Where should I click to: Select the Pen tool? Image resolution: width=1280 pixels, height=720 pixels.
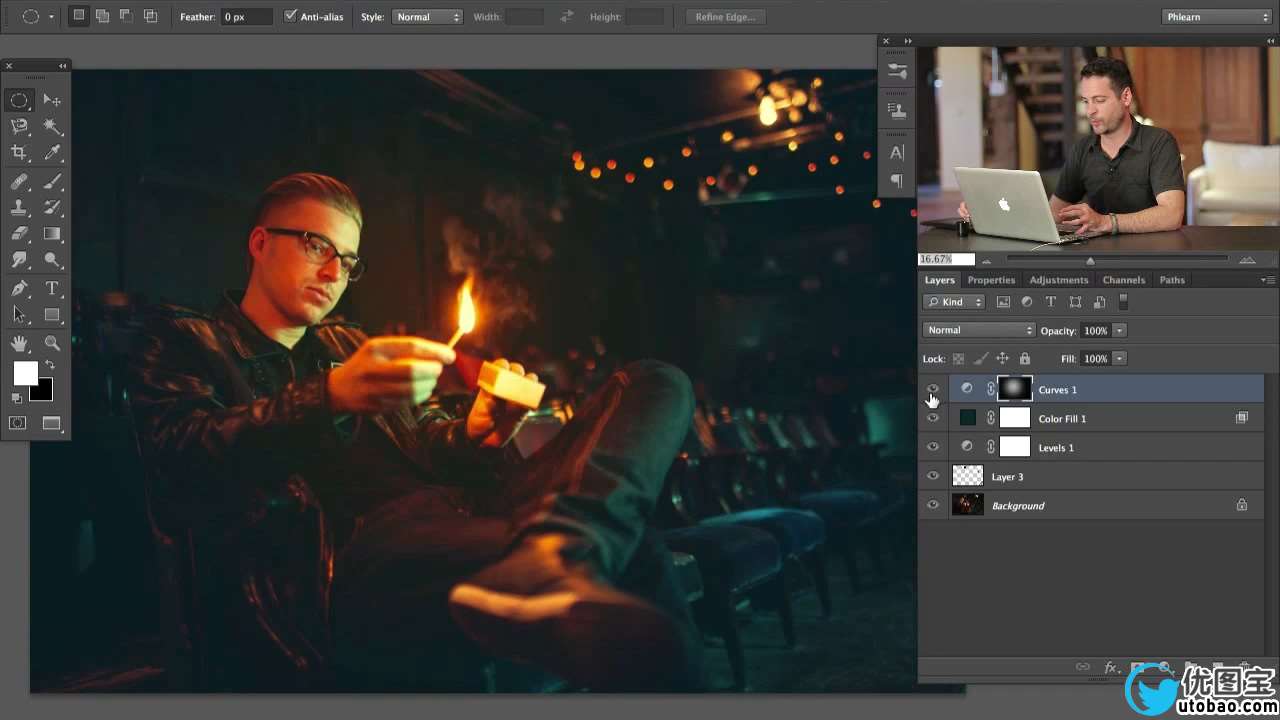[19, 289]
